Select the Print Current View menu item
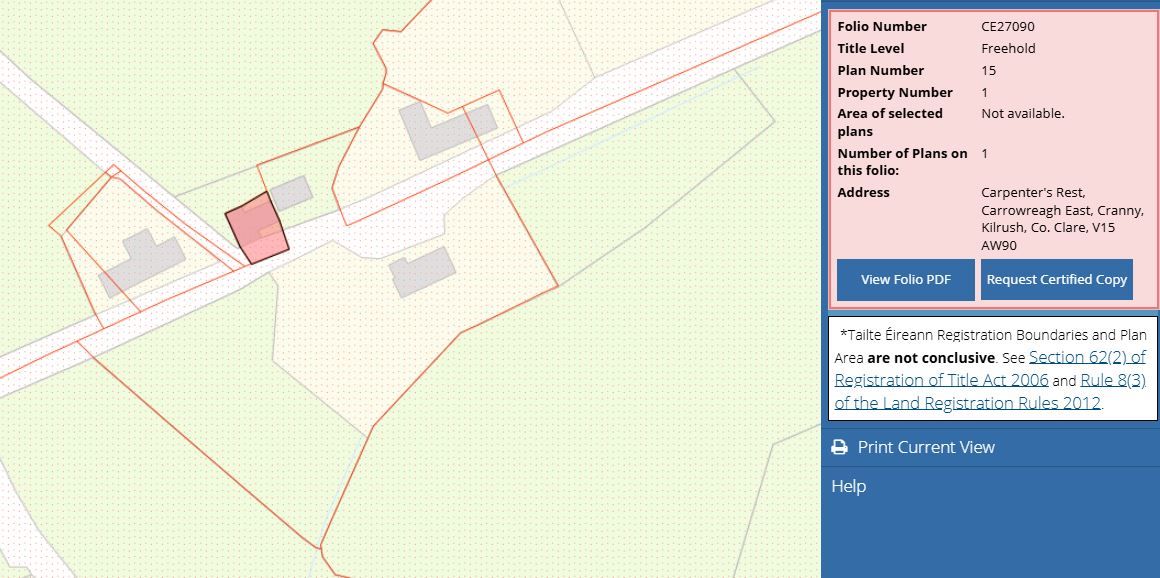This screenshot has width=1160, height=578. click(x=926, y=447)
